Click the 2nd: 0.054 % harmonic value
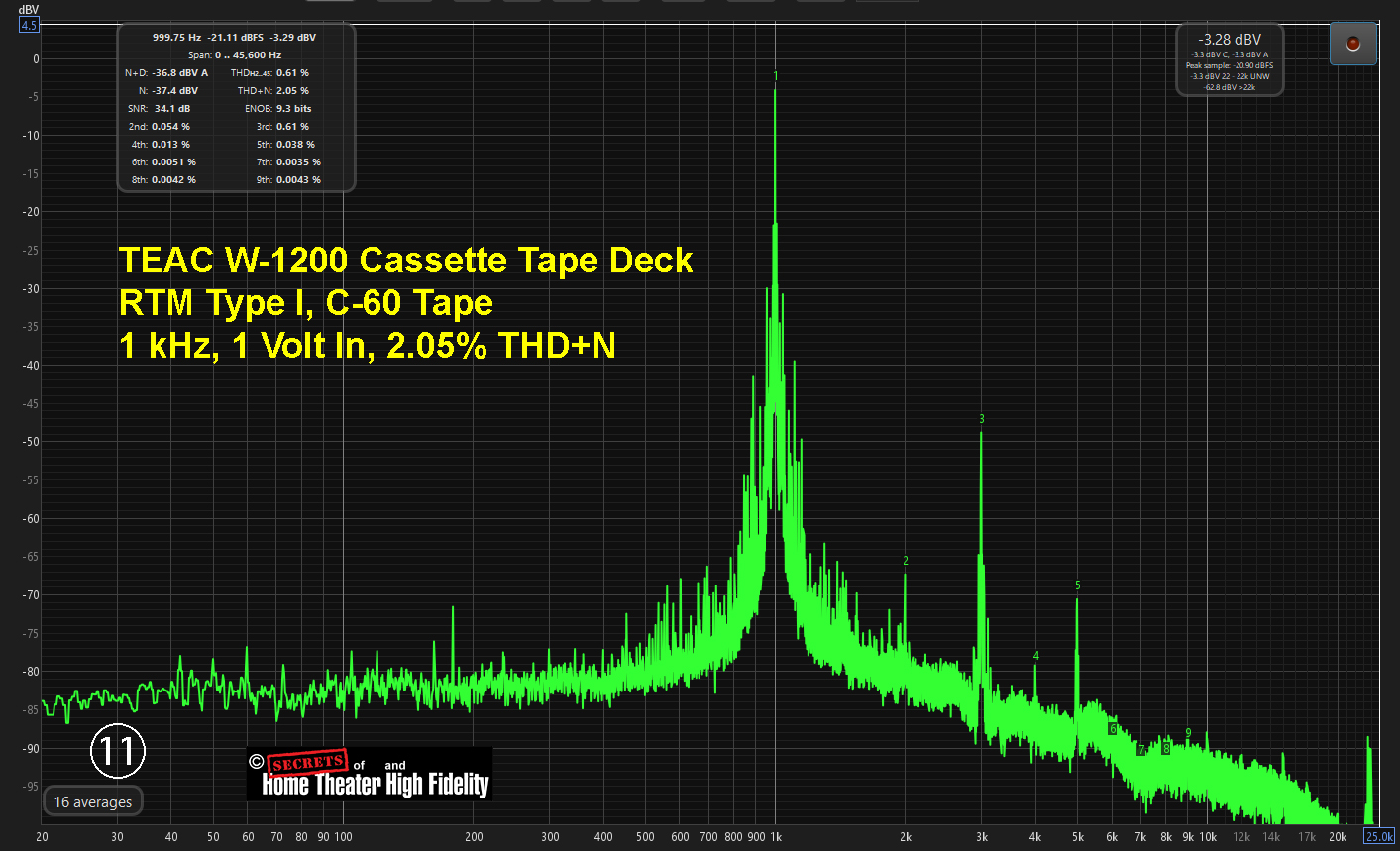The width and height of the screenshot is (1400, 851). (160, 127)
